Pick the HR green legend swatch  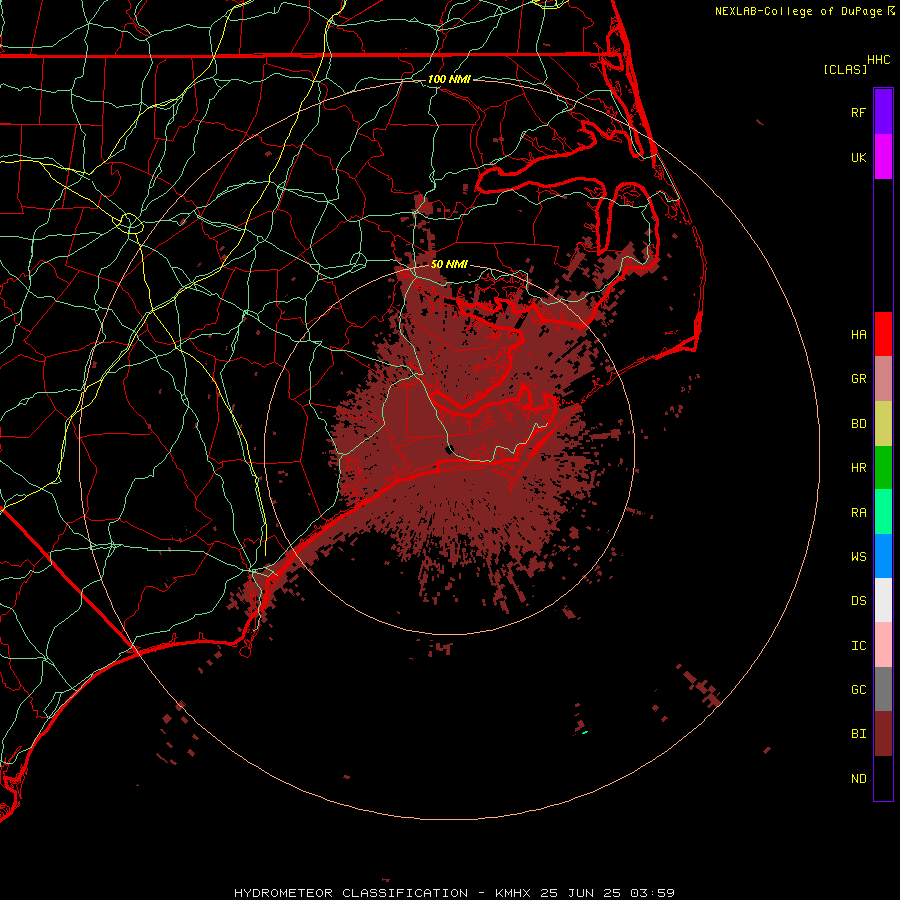883,468
